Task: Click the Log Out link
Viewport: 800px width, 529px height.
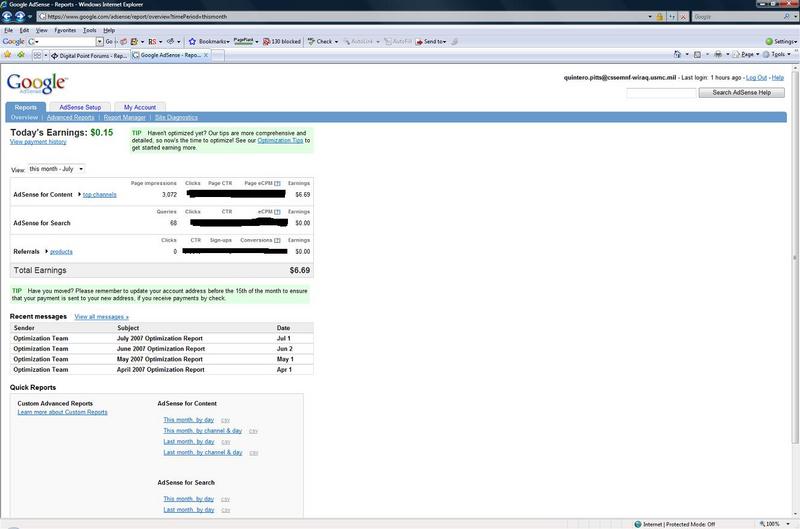Action: point(756,78)
